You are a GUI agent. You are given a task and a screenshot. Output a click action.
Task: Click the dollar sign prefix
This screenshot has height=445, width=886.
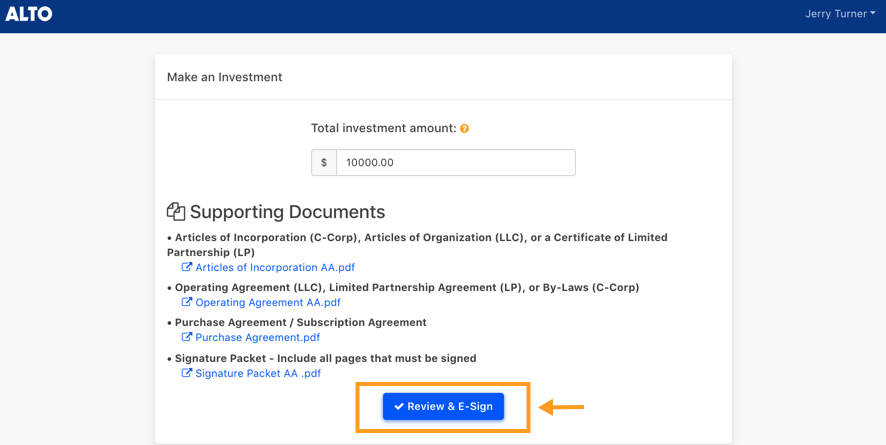pyautogui.click(x=324, y=163)
